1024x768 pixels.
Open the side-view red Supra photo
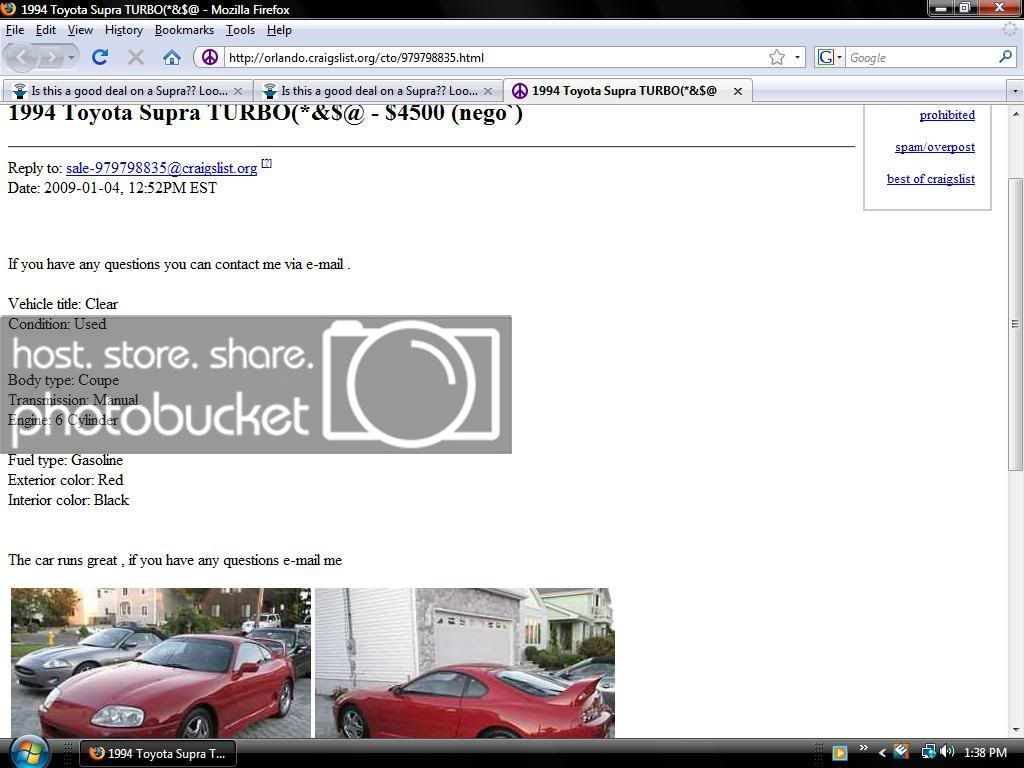click(465, 663)
